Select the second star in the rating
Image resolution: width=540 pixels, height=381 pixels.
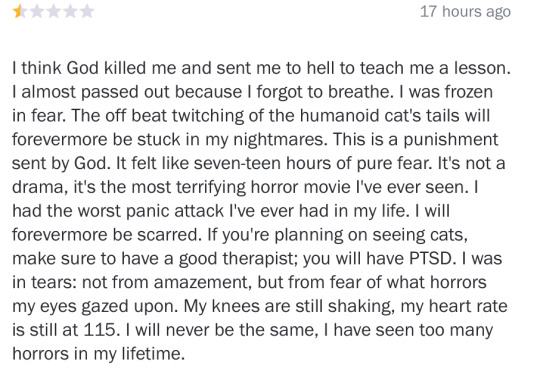pyautogui.click(x=36, y=11)
